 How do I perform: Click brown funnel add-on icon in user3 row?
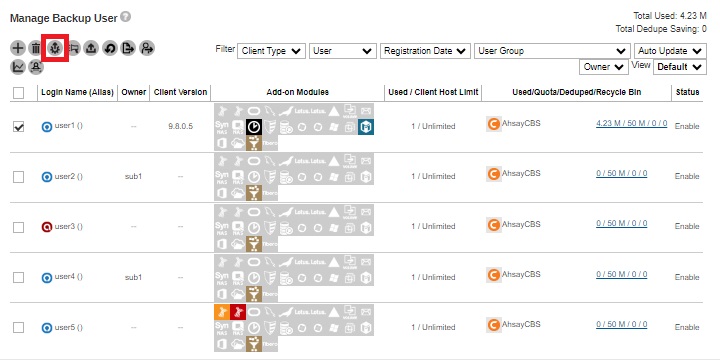point(254,243)
